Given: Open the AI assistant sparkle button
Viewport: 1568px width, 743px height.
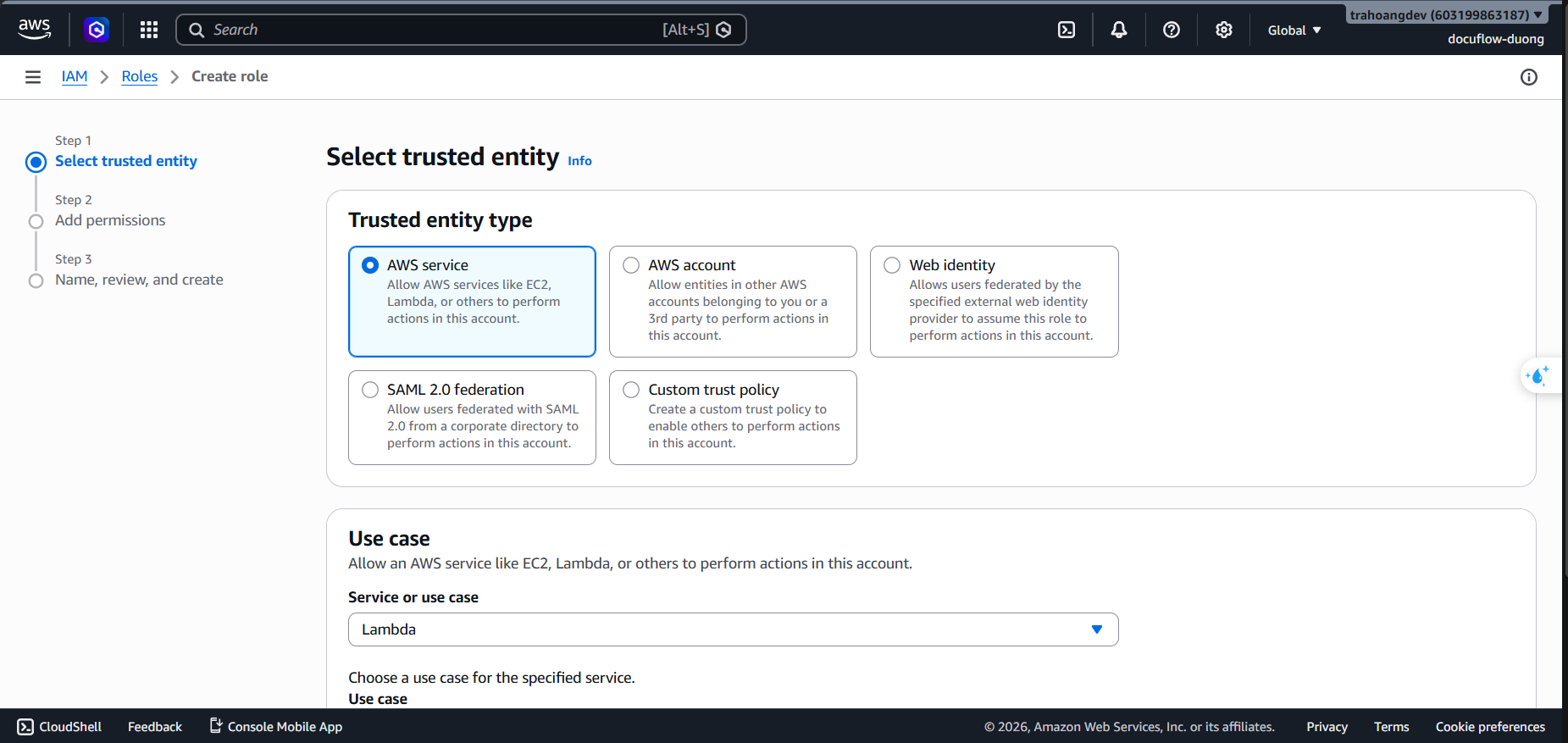Looking at the screenshot, I should (1538, 375).
